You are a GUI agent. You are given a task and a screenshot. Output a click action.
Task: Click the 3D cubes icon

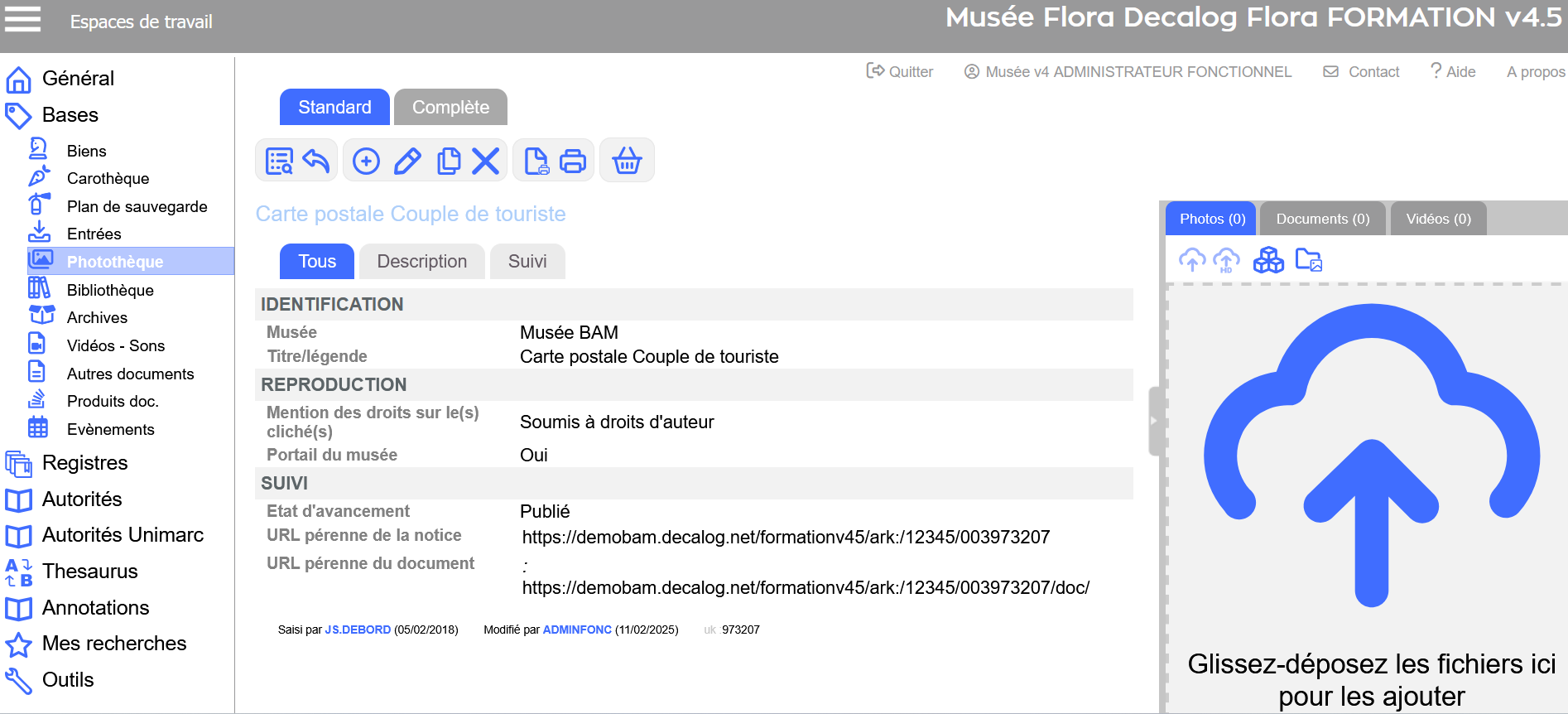coord(1267,260)
